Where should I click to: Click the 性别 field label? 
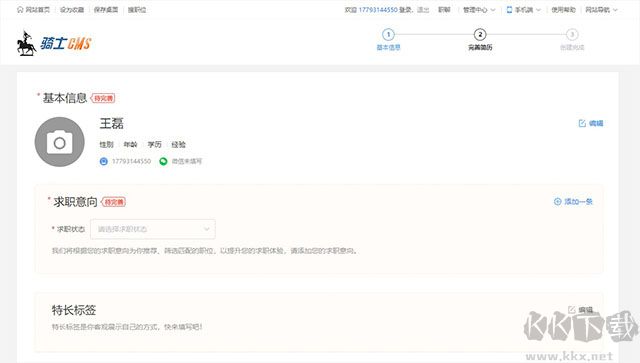pyautogui.click(x=106, y=145)
